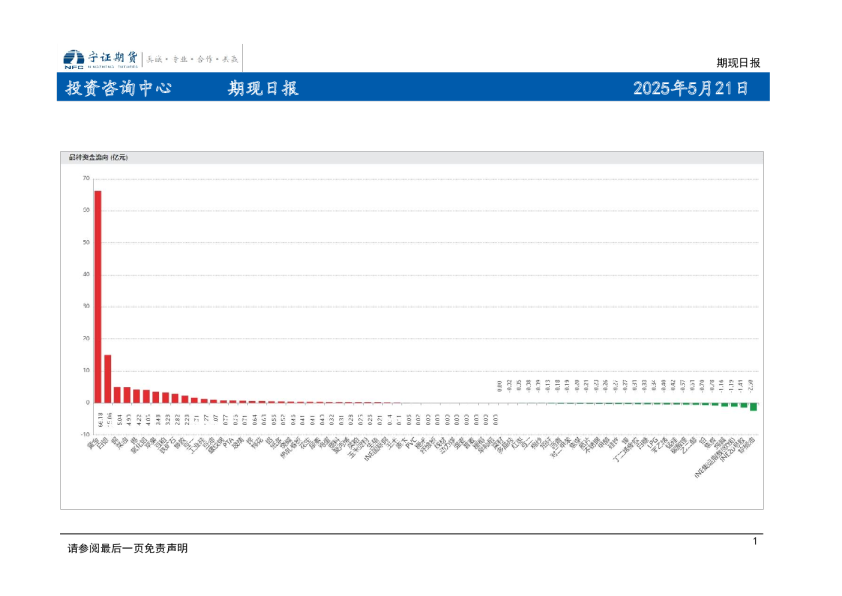Click the y-axis label -10

tap(85, 434)
